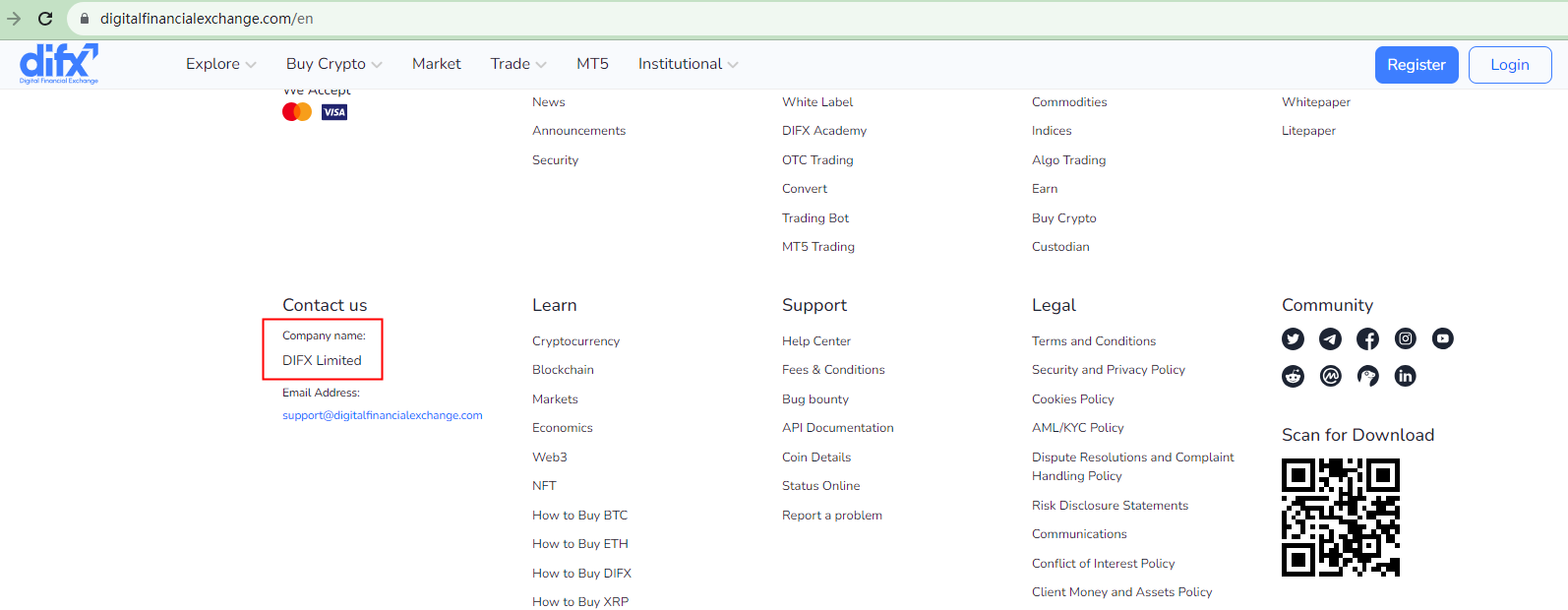
Task: Open the Trading Bot link
Action: click(x=815, y=218)
